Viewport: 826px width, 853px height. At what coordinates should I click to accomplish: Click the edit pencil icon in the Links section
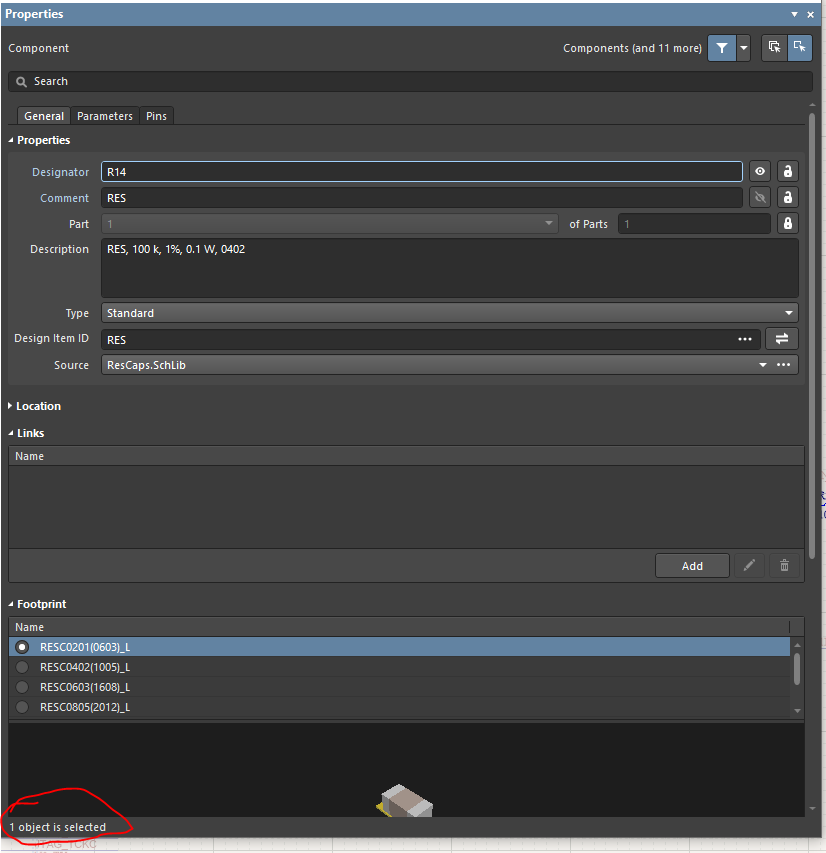pyautogui.click(x=750, y=565)
